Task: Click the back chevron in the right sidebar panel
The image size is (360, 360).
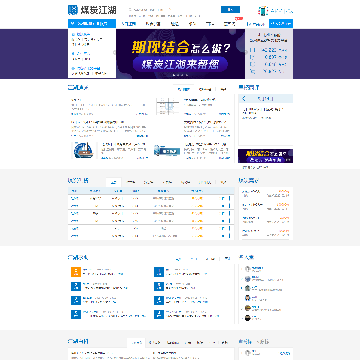Action: (244, 98)
